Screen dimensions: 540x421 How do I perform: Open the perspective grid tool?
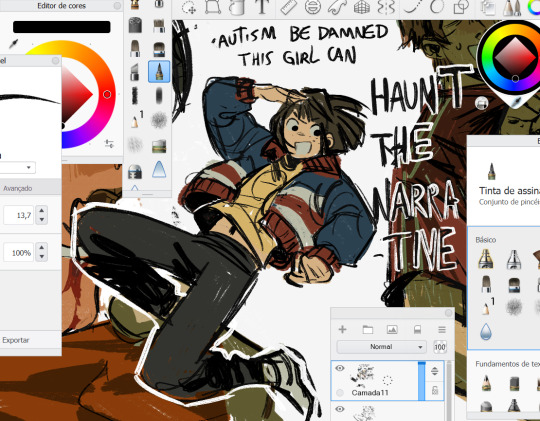362,7
